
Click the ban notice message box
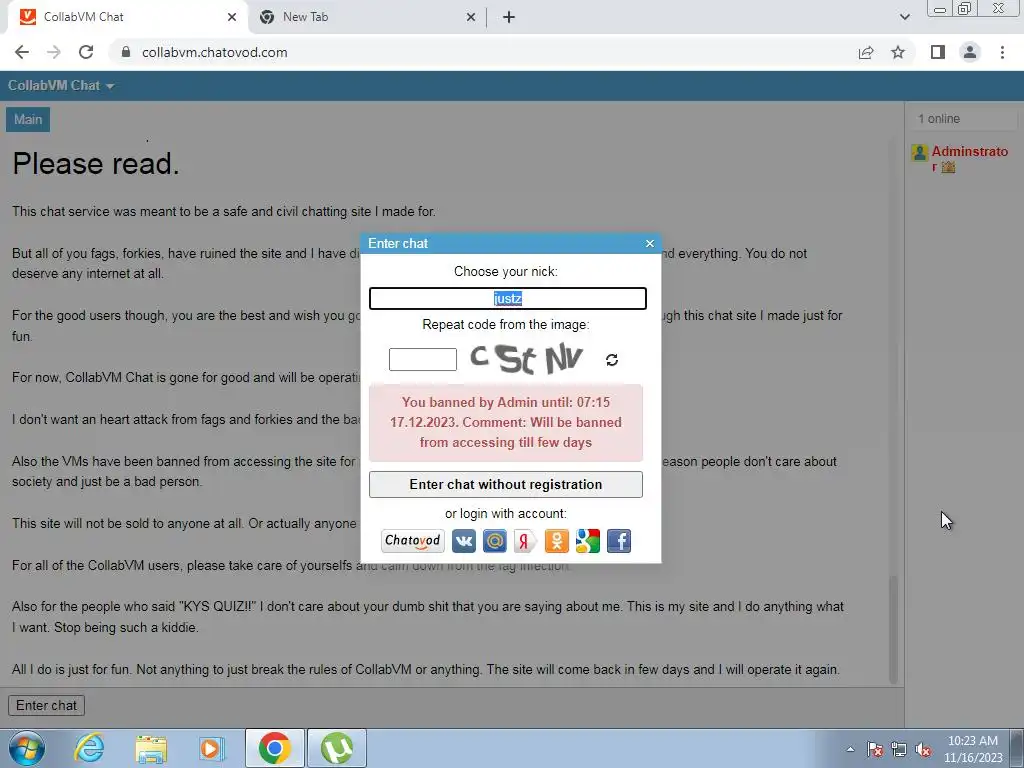click(x=505, y=423)
